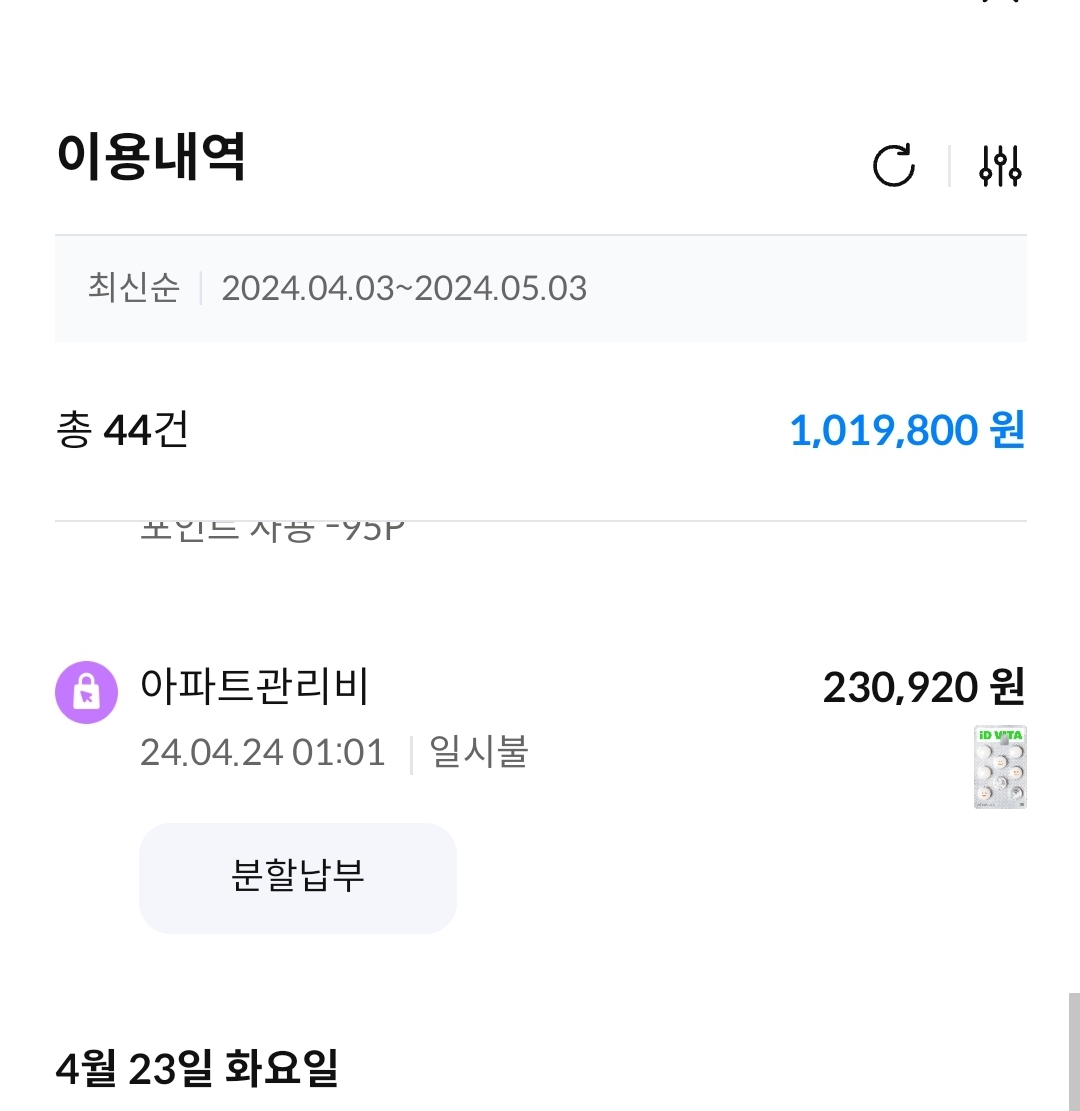The height and width of the screenshot is (1111, 1080).
Task: Tap the partially hidden 포인트 사용 -95P text
Action: [x=270, y=531]
